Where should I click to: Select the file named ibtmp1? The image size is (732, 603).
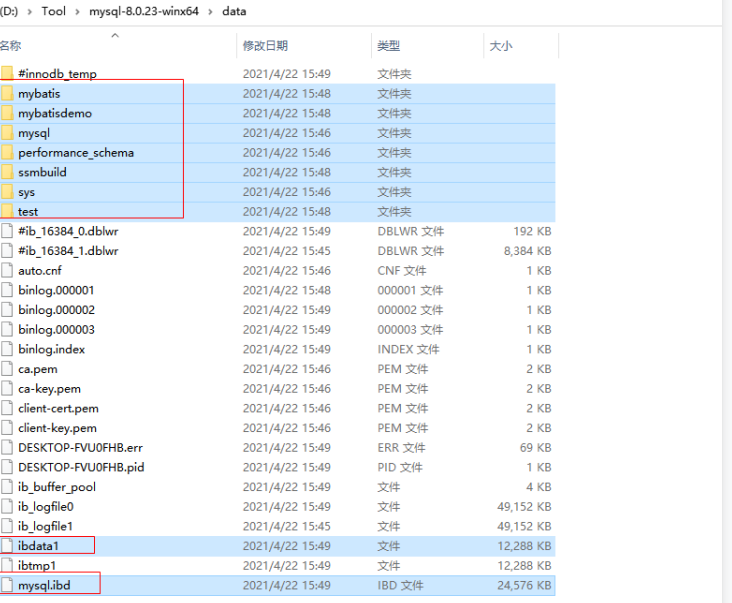point(37,566)
